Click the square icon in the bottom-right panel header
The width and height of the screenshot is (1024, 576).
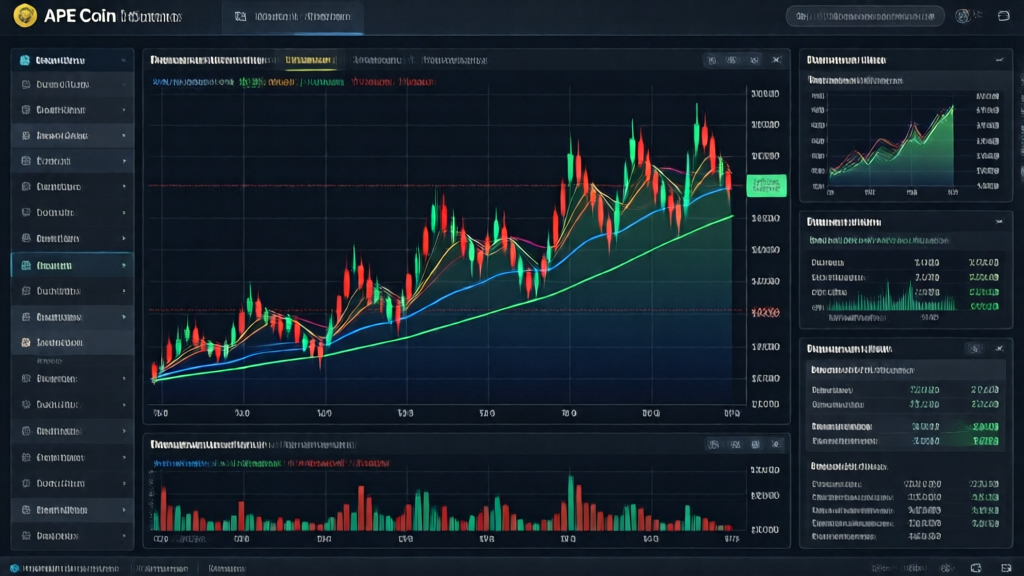click(x=976, y=349)
